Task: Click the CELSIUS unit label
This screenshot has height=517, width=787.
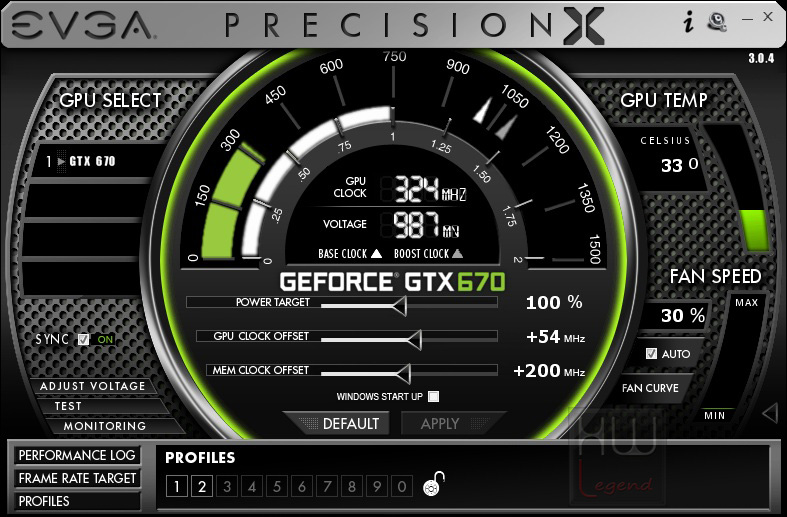Action: click(x=665, y=141)
